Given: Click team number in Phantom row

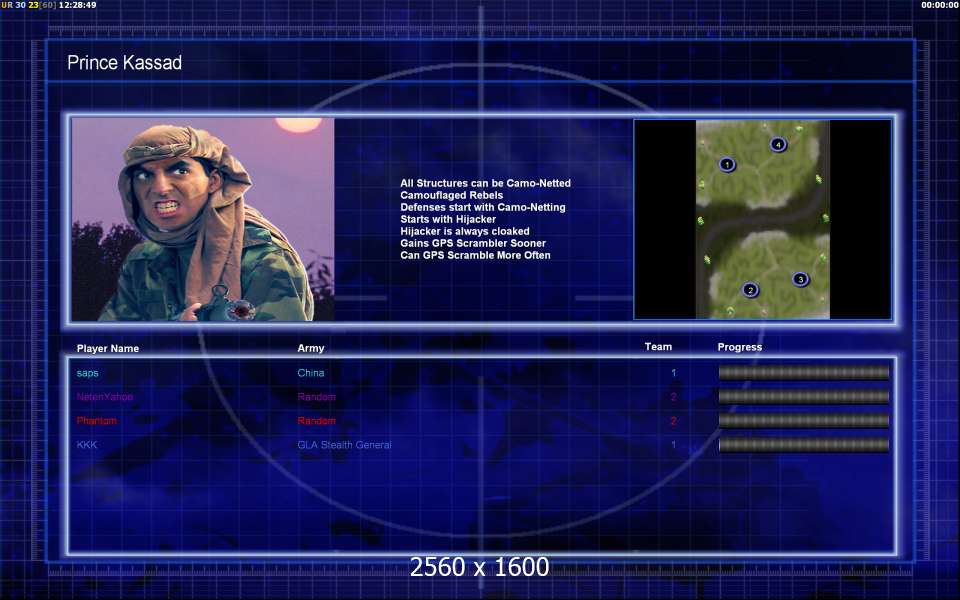Looking at the screenshot, I should pyautogui.click(x=673, y=421).
